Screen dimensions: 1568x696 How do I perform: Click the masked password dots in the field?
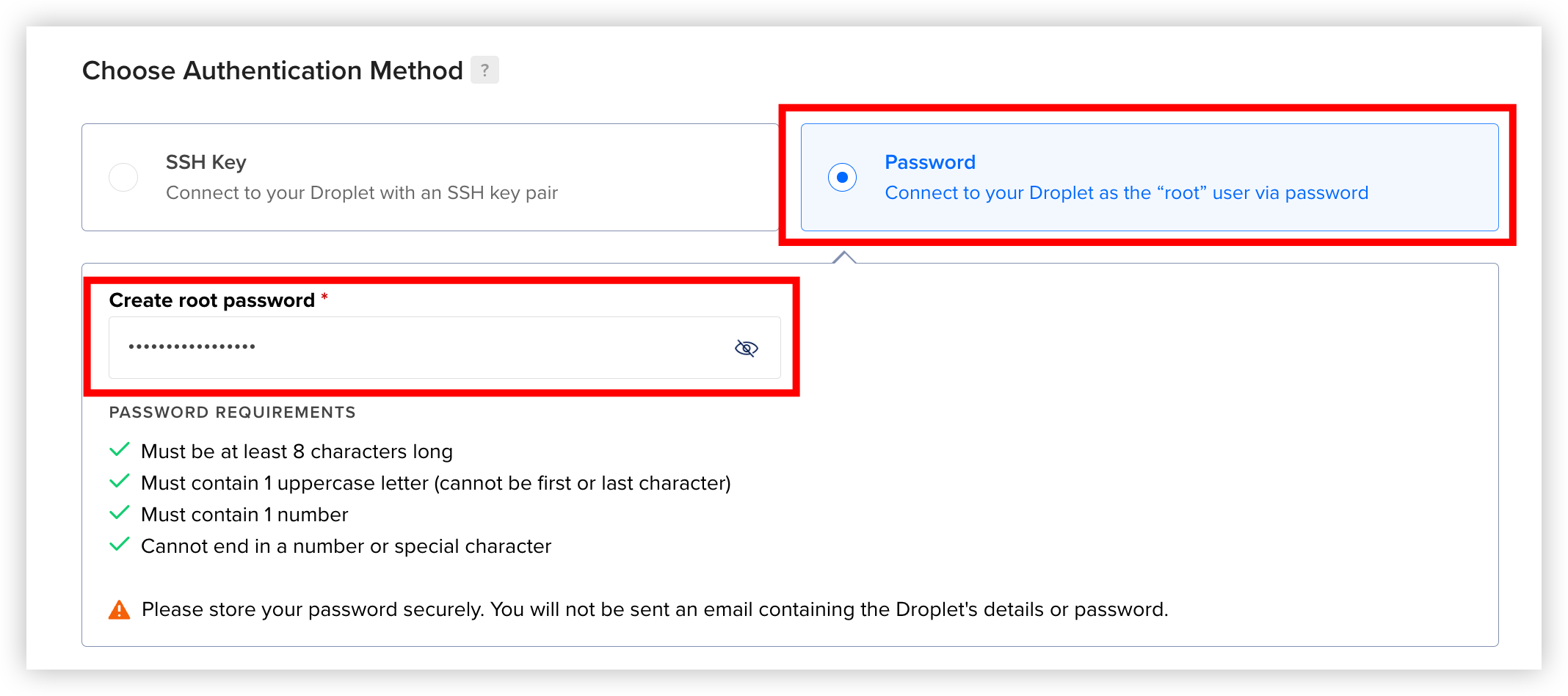click(192, 347)
